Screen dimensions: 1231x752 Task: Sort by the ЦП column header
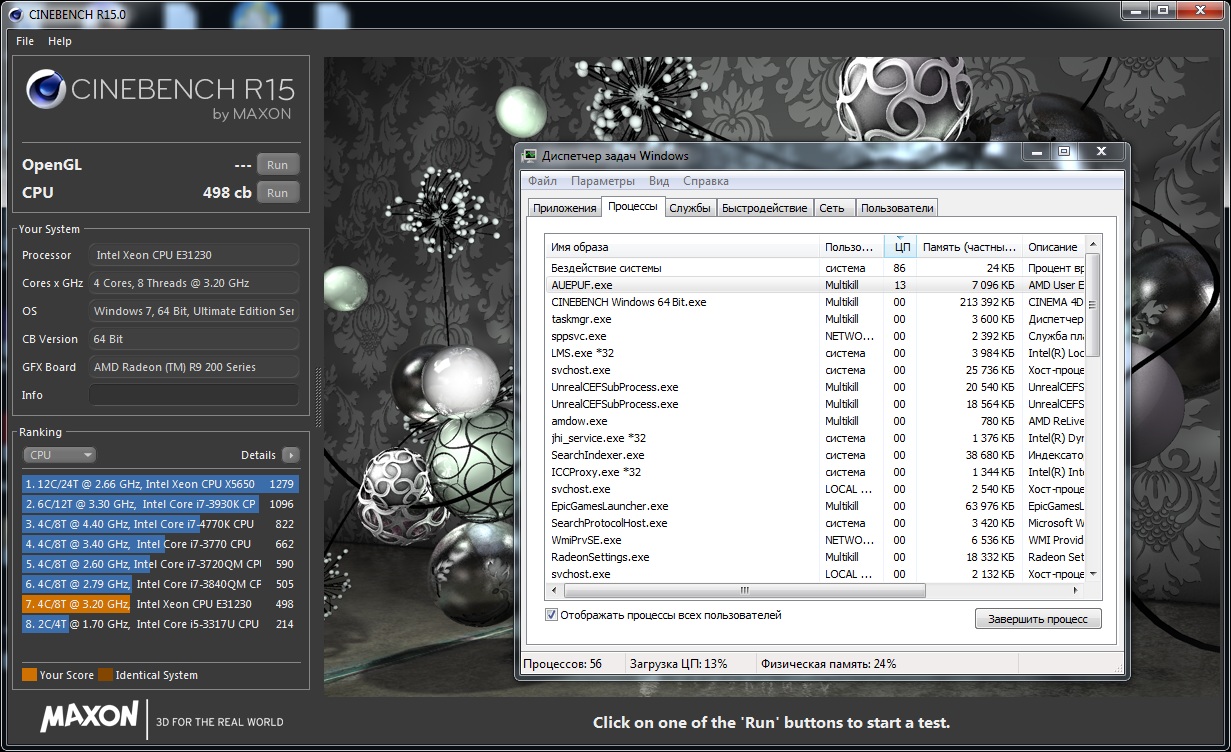[901, 247]
